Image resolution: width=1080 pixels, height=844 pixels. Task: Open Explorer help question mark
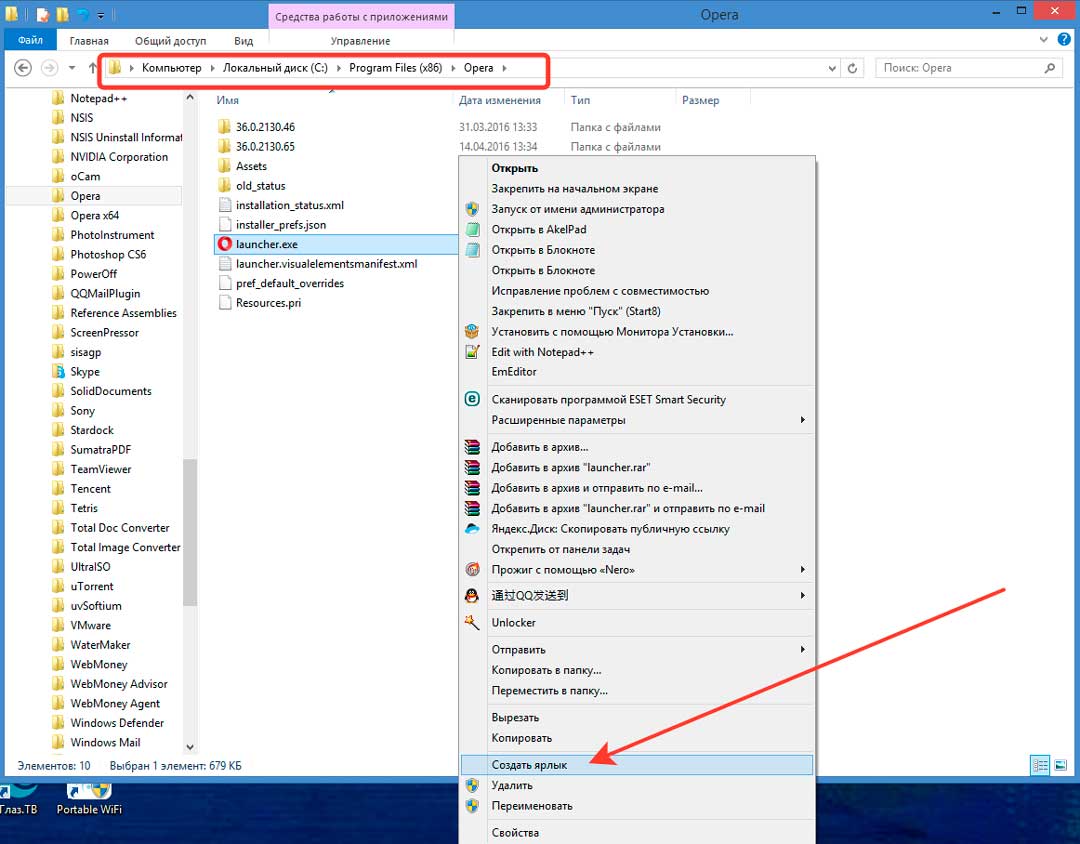click(x=1064, y=40)
